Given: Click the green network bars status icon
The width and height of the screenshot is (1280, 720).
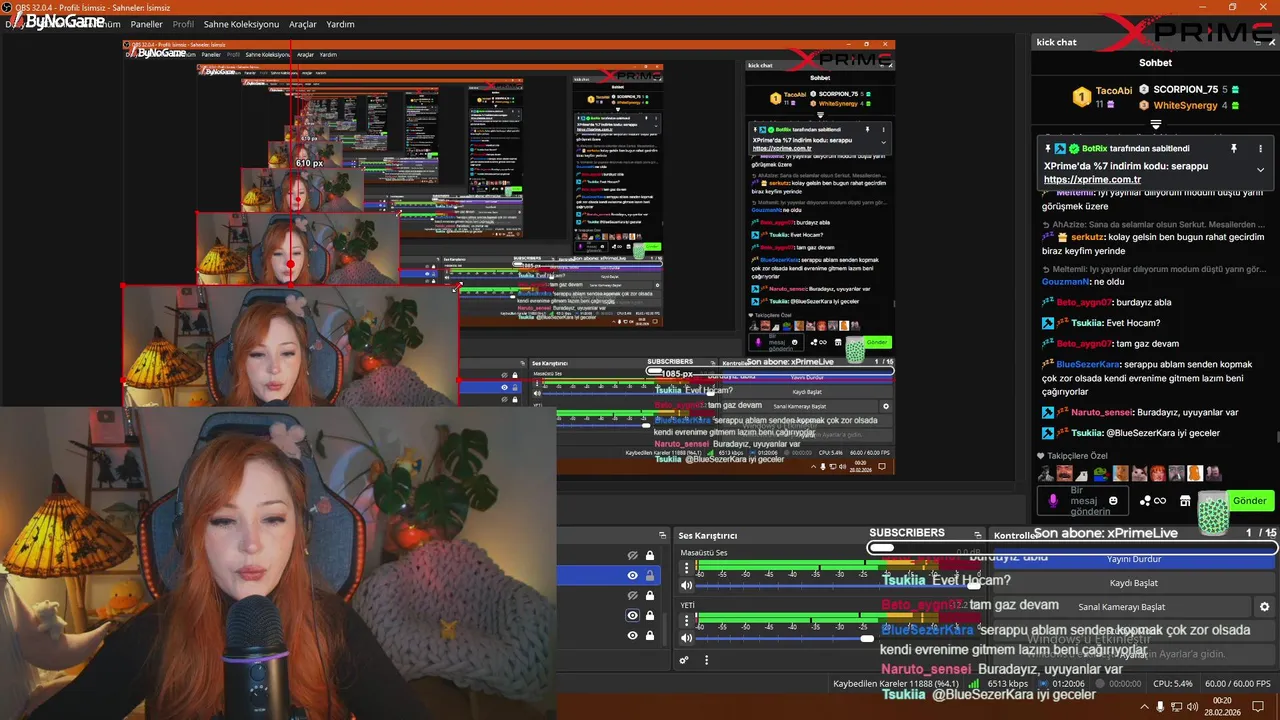Looking at the screenshot, I should pos(975,684).
